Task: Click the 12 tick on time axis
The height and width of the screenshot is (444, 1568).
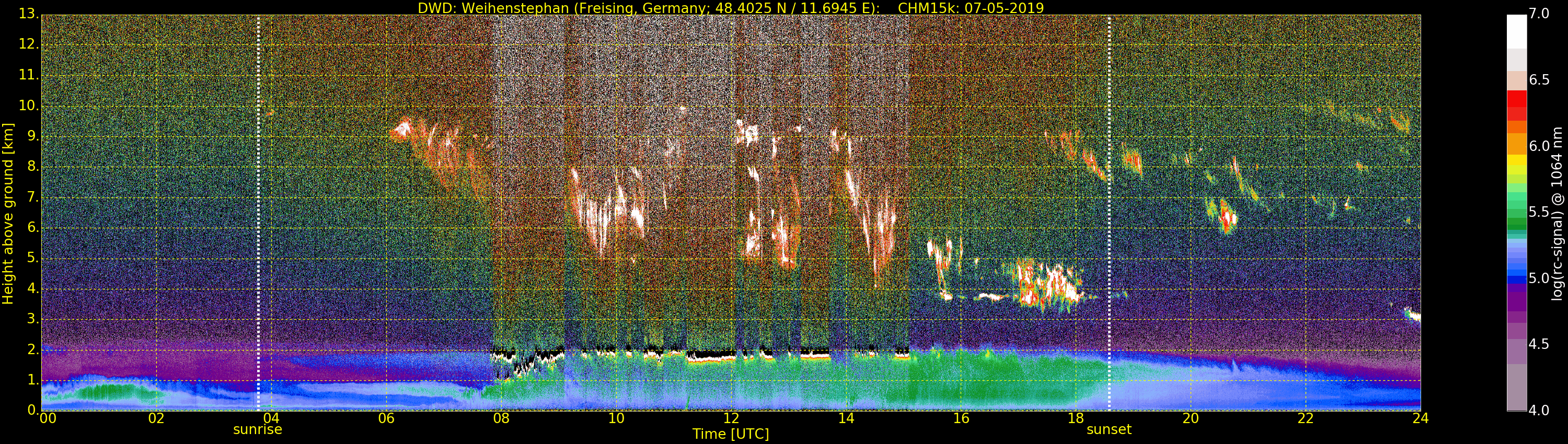Action: click(x=731, y=418)
